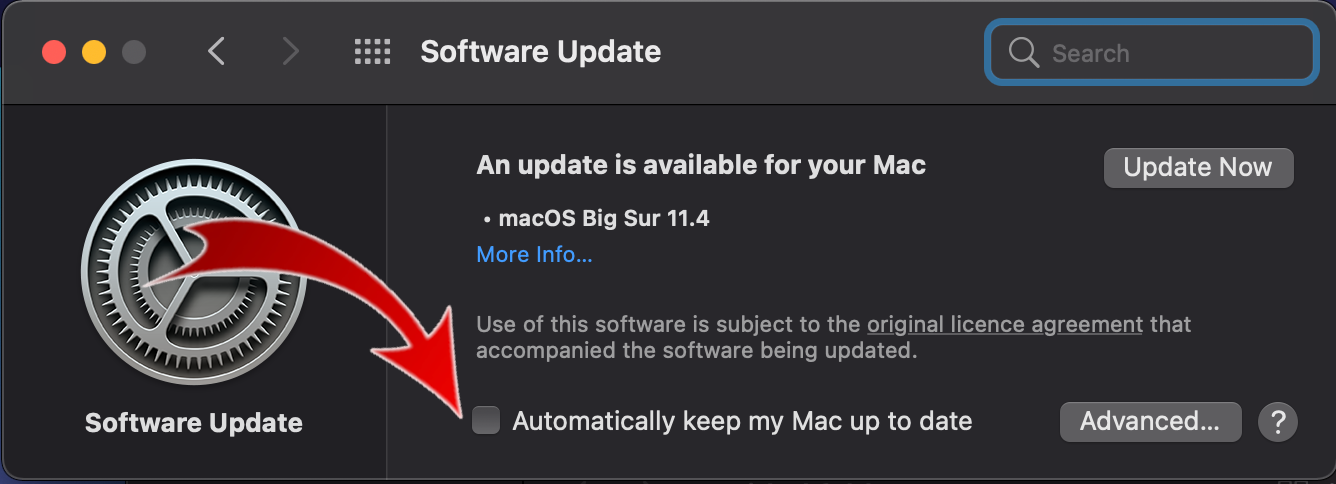Open help with the question mark button
This screenshot has width=1336, height=484.
point(1278,422)
